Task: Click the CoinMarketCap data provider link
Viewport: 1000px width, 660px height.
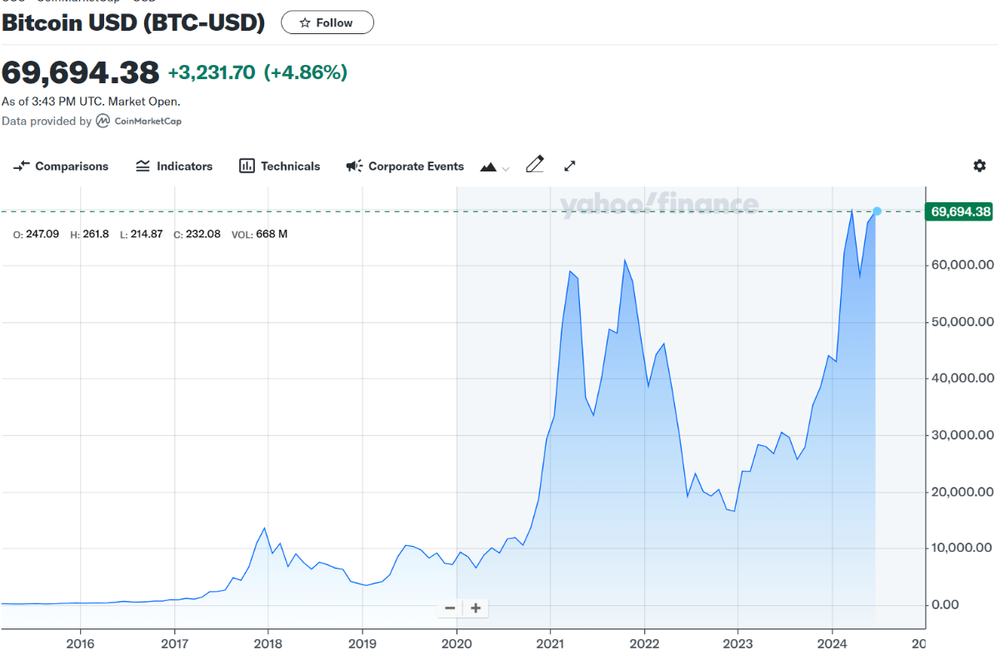Action: click(x=147, y=121)
